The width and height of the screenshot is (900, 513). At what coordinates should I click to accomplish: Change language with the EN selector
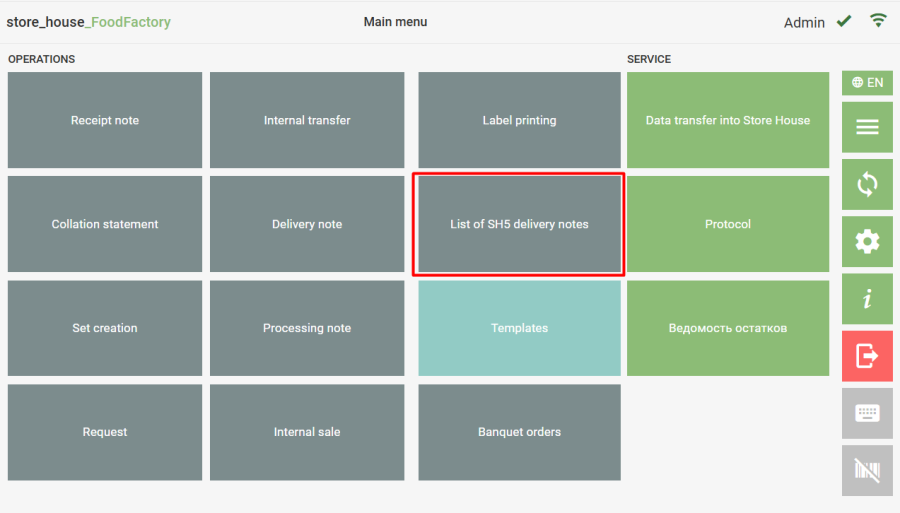(x=867, y=83)
